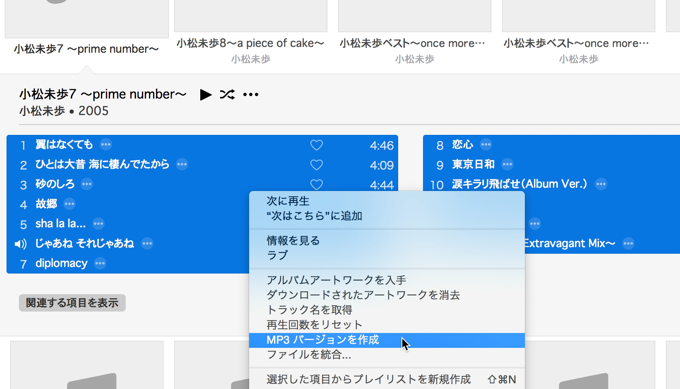
Task: Select the playing track じゃあね それじゃあね
Action: click(x=128, y=244)
